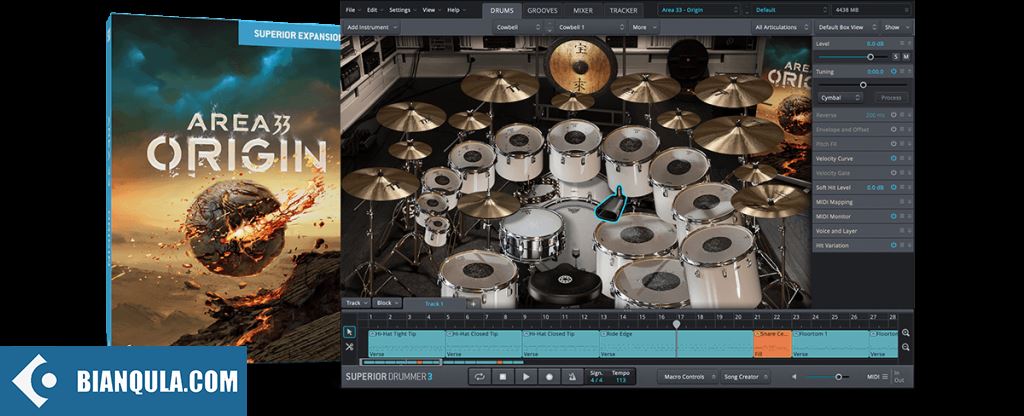Open the Cowbell 1 selection dropdown
The image size is (1024, 416).
pyautogui.click(x=592, y=27)
